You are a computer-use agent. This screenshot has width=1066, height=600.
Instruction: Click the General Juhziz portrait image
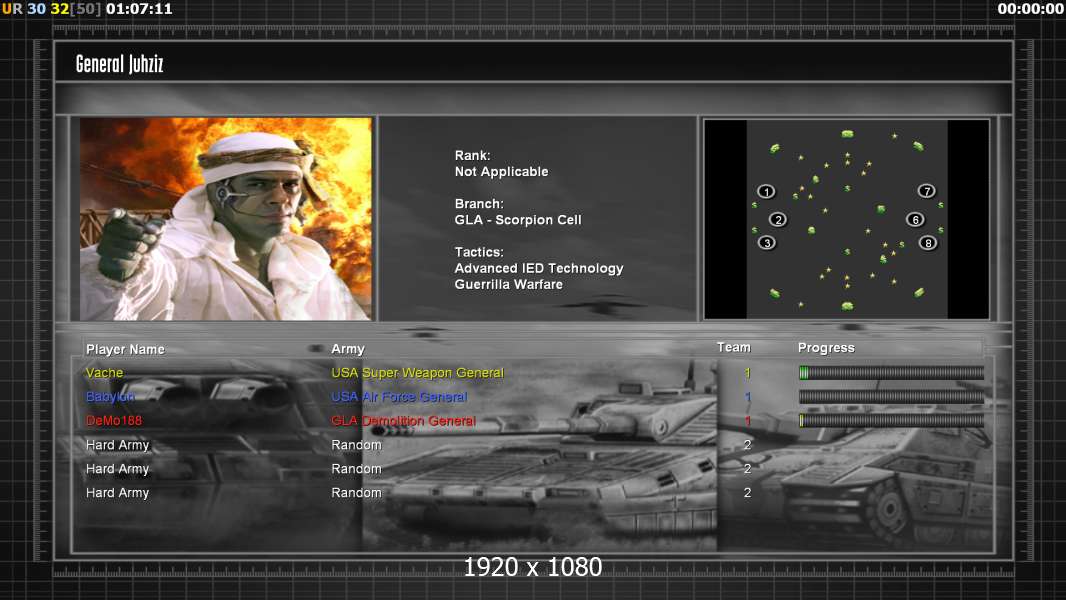(x=226, y=219)
